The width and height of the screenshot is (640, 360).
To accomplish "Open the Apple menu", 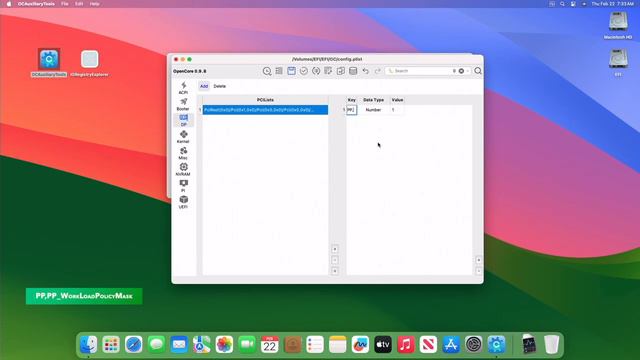I will (x=9, y=4).
